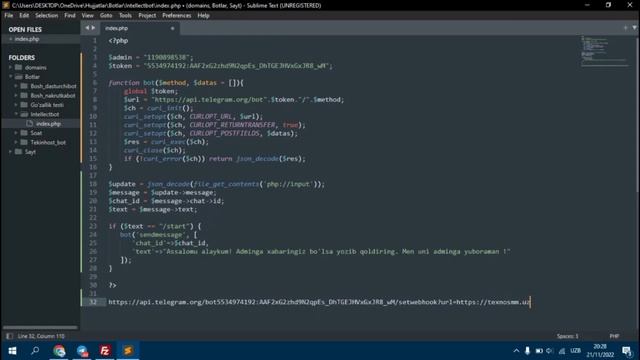Click the minimap code preview
The image size is (640, 360).
pyautogui.click(x=605, y=51)
